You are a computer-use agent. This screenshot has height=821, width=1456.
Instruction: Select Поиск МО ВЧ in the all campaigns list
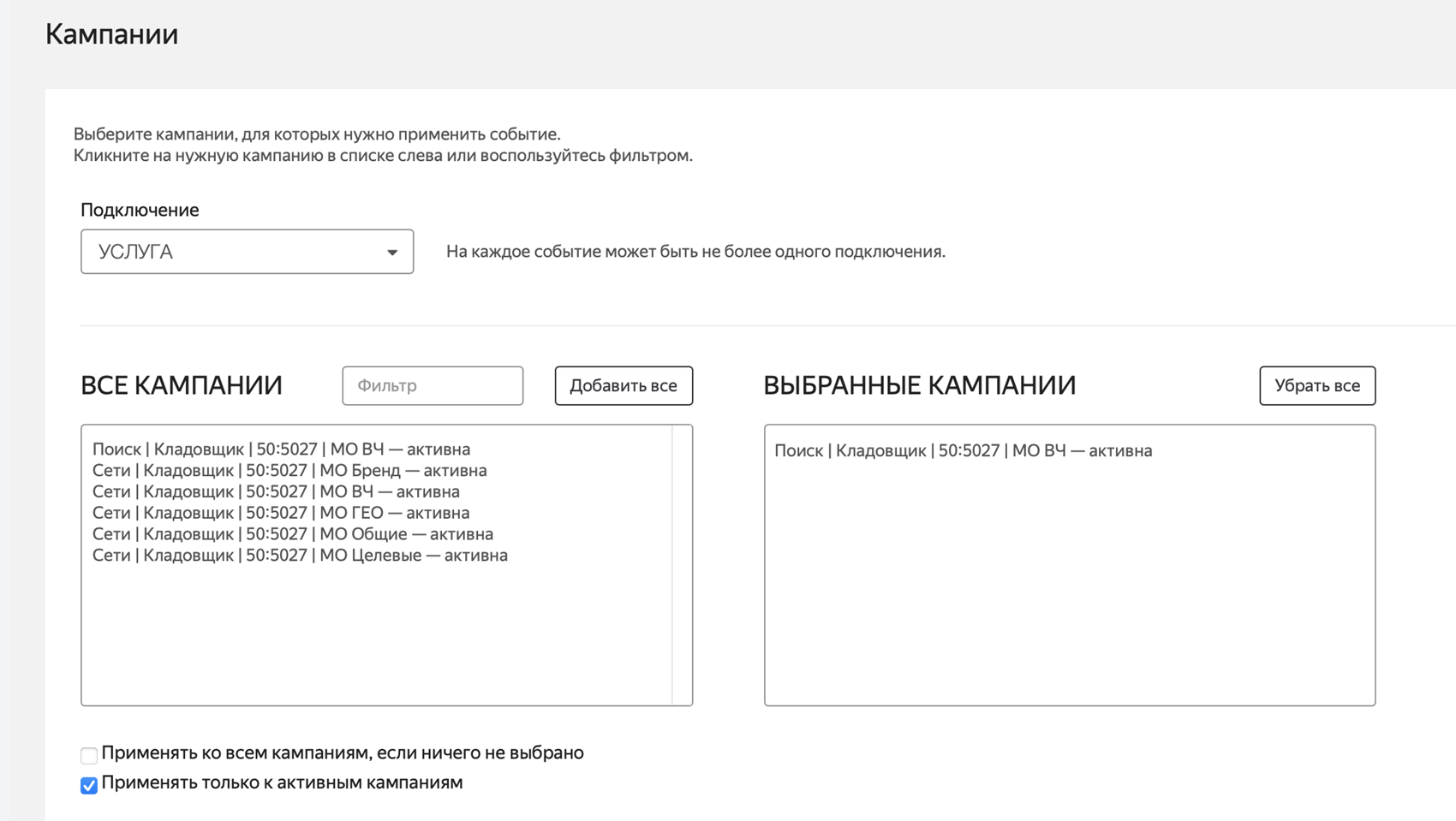coord(281,449)
